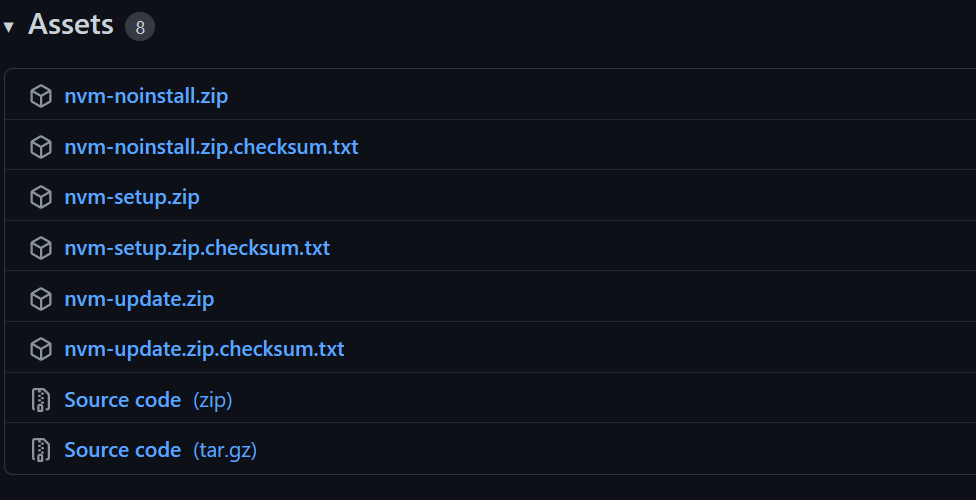The image size is (976, 500).
Task: Download Source code as tar.gz
Action: click(x=123, y=450)
